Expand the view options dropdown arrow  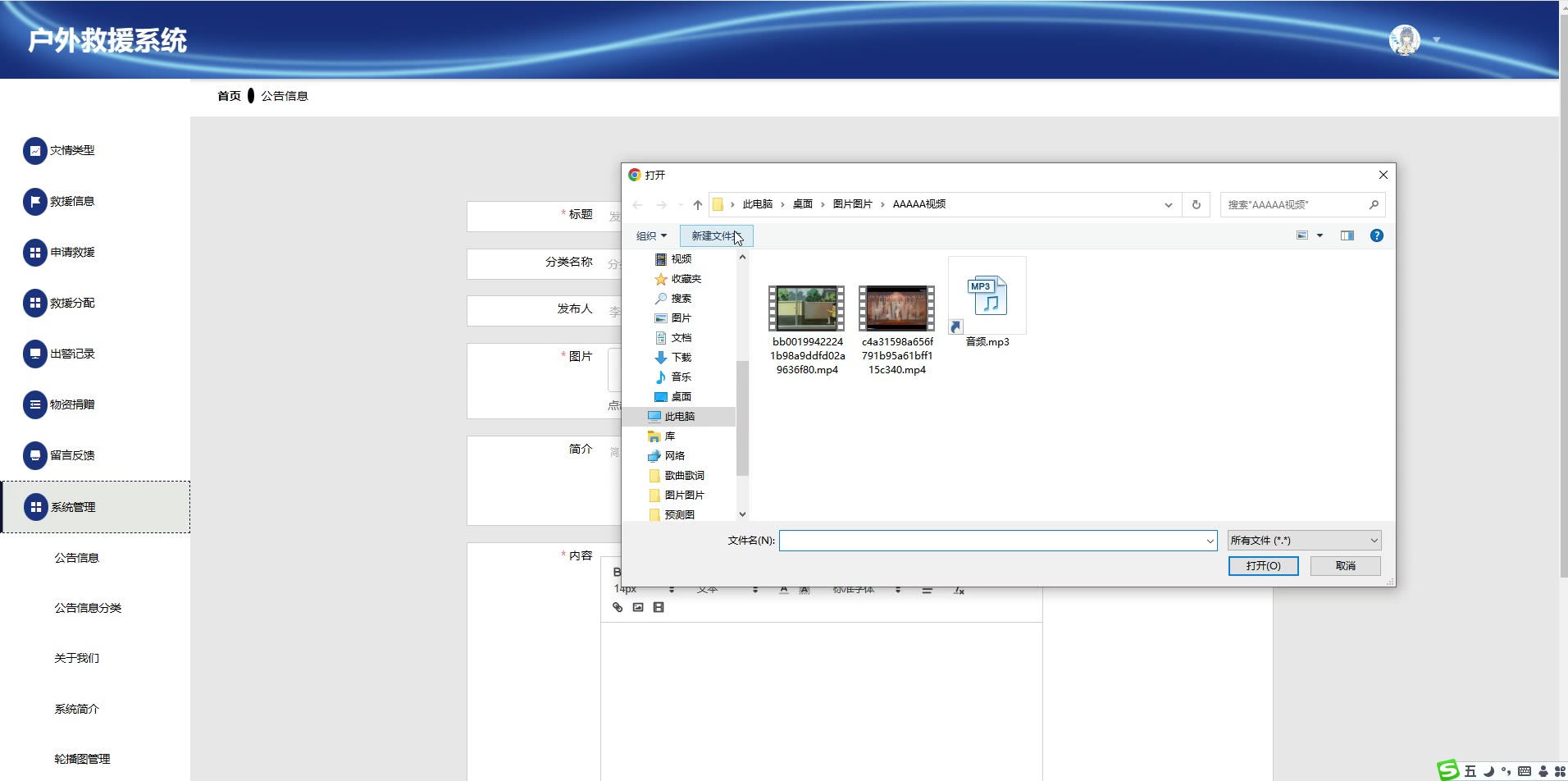(x=1320, y=235)
